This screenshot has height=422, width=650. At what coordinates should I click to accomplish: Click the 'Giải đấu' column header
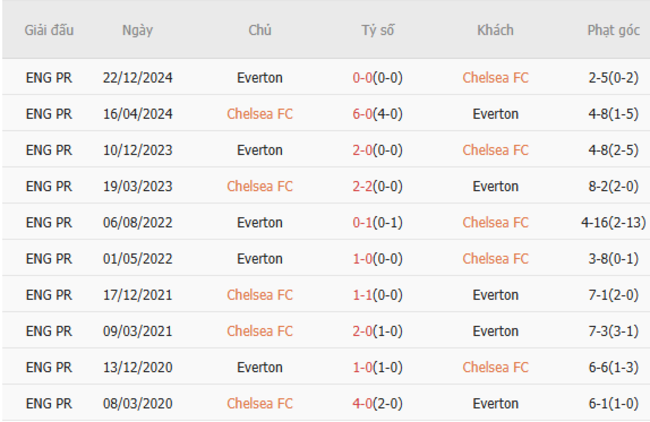49,30
